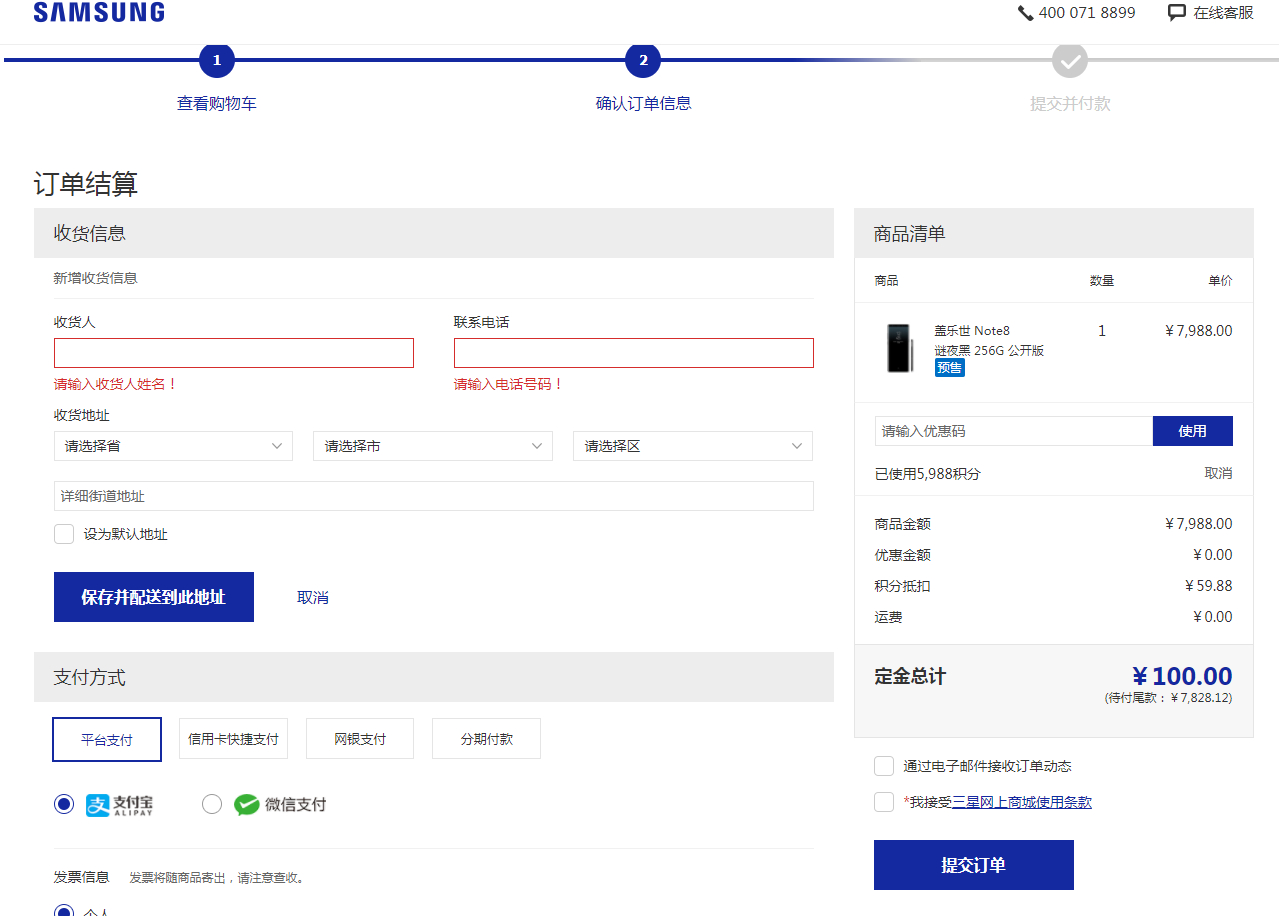Click step 1 circle 查看购物车
Screen dimensions: 1279x916
(x=217, y=60)
